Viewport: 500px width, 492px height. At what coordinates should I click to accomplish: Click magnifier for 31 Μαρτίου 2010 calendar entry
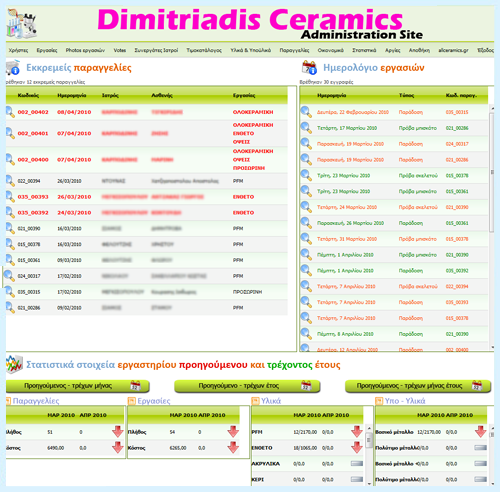tap(306, 239)
